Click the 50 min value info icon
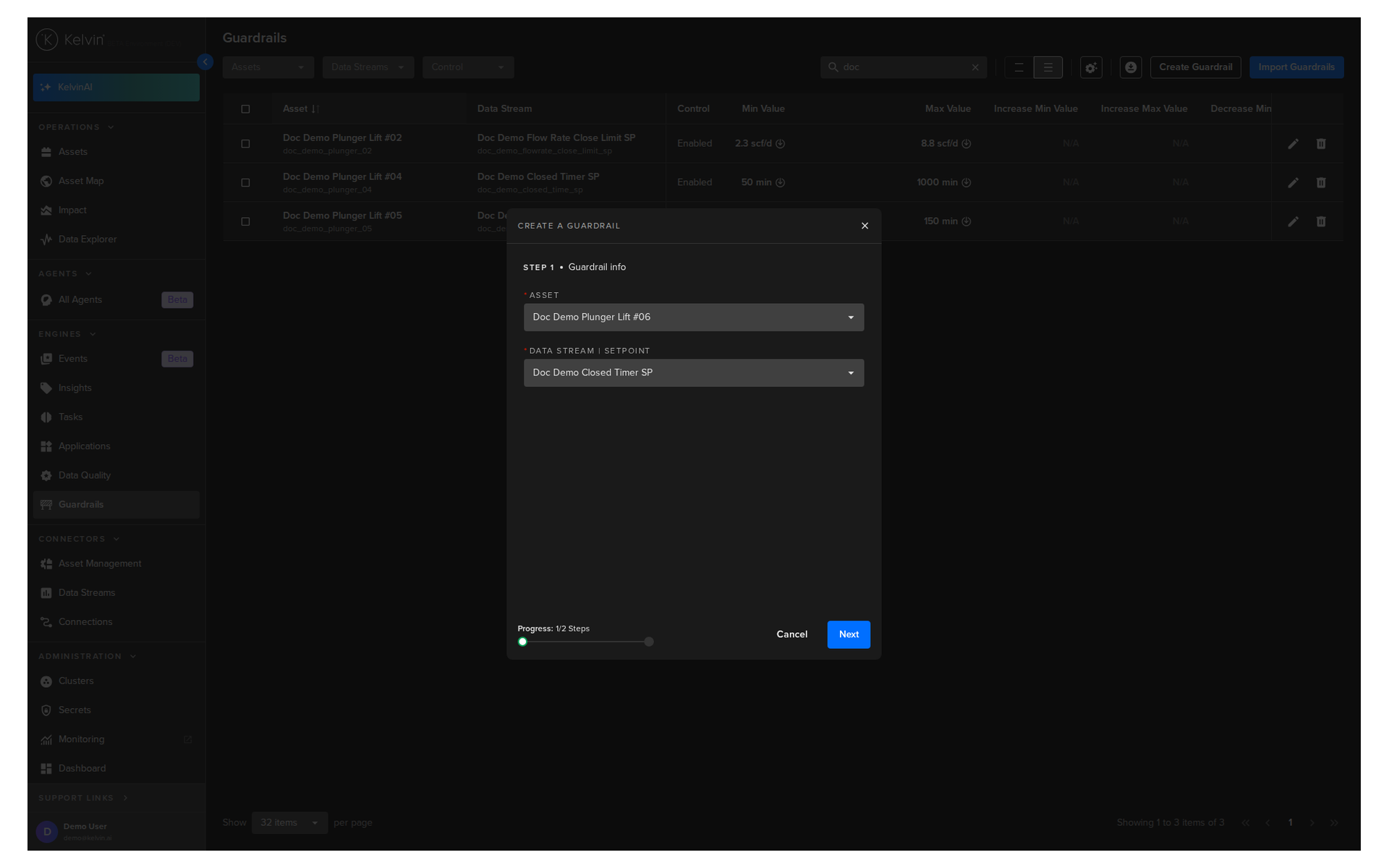This screenshot has width=1389, height=868. click(x=781, y=183)
